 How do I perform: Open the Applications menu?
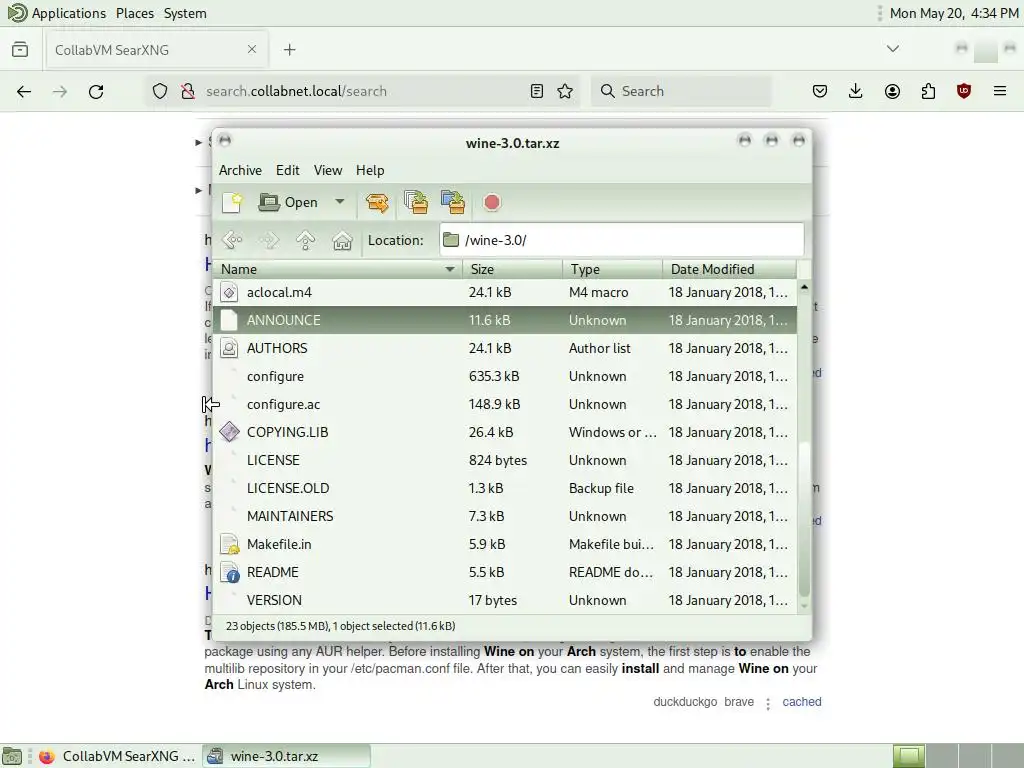coord(68,13)
